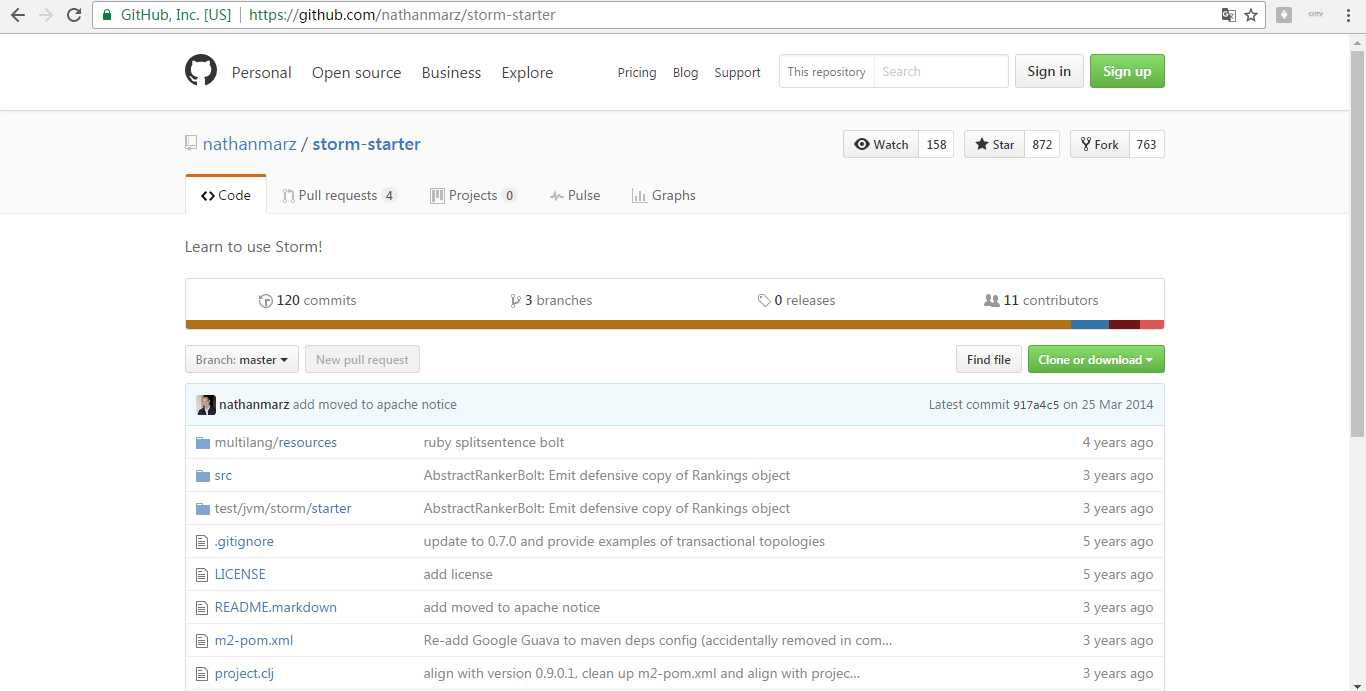Bookmark page with the star icon
Viewport: 1366px width, 691px height.
pyautogui.click(x=1250, y=15)
